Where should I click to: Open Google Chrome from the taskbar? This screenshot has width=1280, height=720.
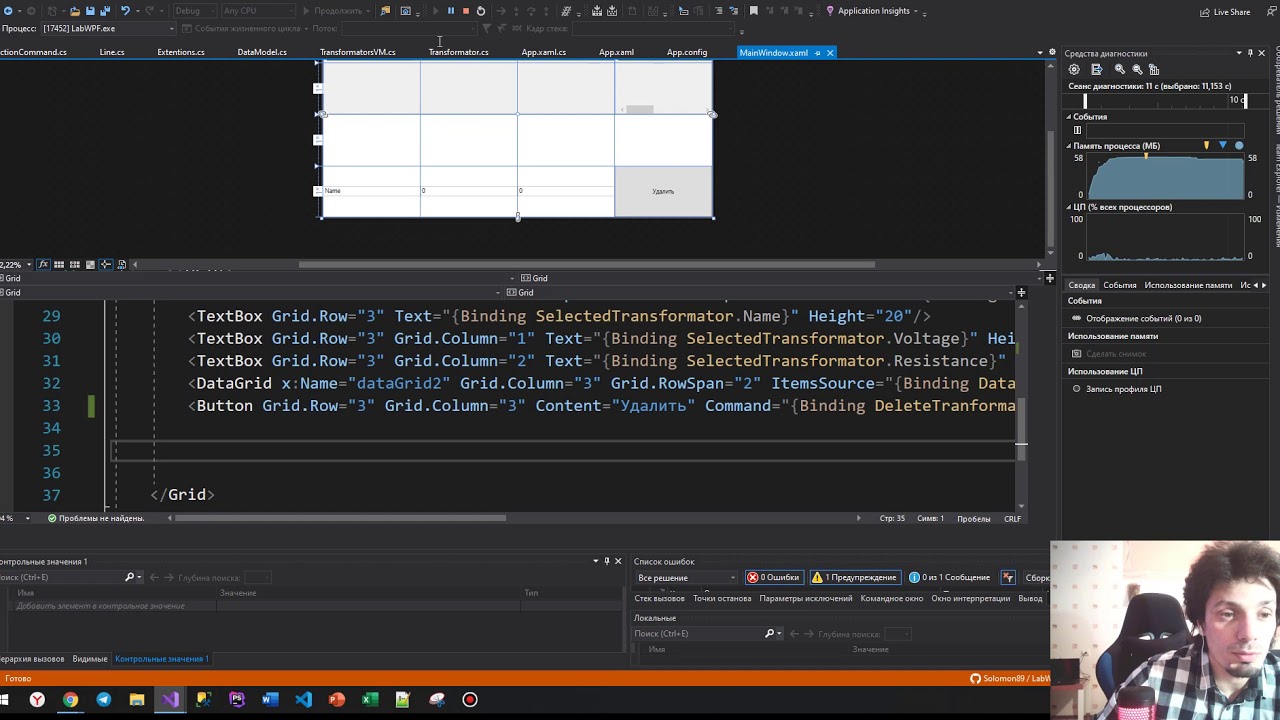[70, 700]
